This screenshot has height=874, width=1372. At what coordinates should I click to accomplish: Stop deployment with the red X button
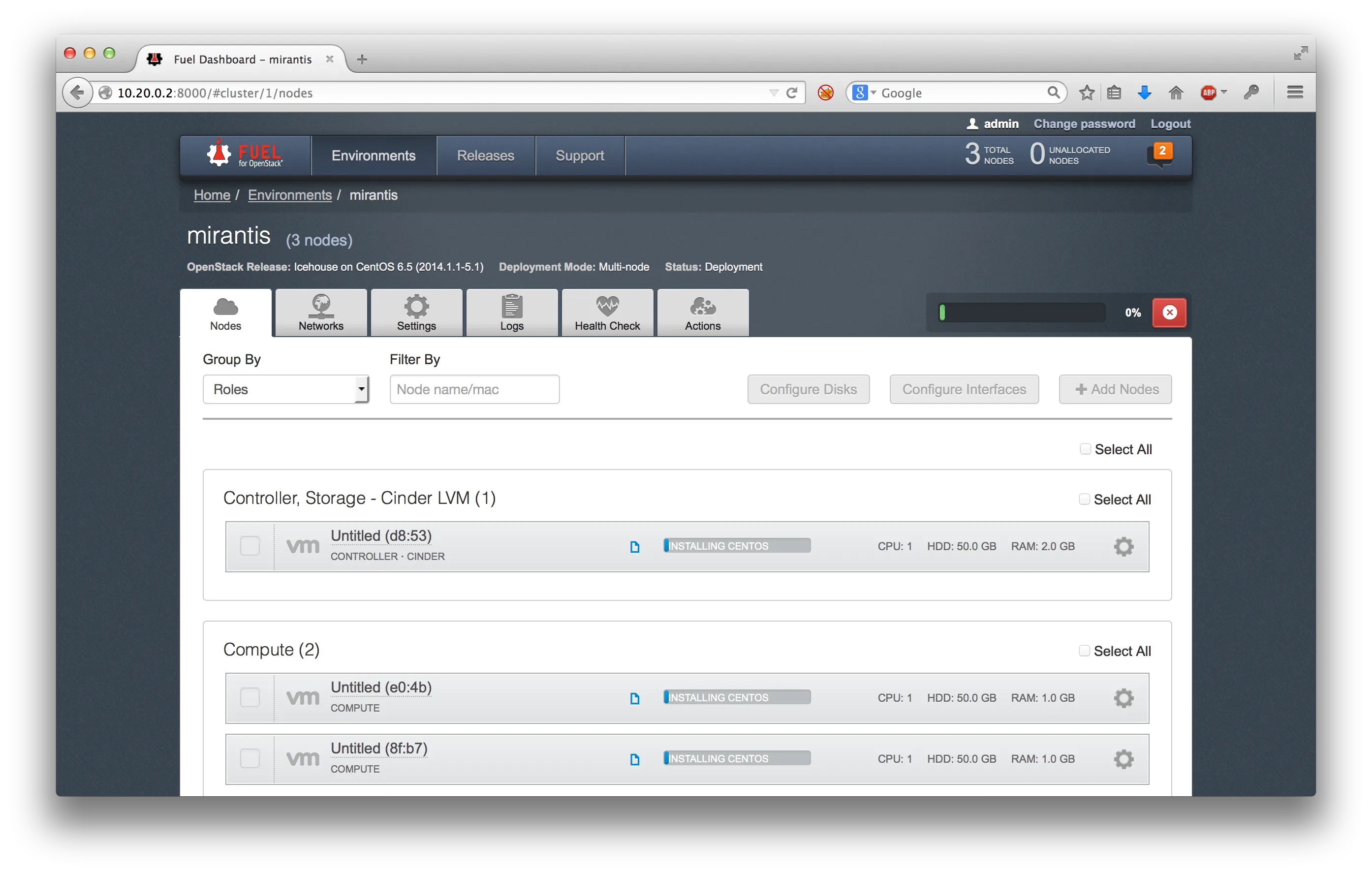coord(1169,312)
